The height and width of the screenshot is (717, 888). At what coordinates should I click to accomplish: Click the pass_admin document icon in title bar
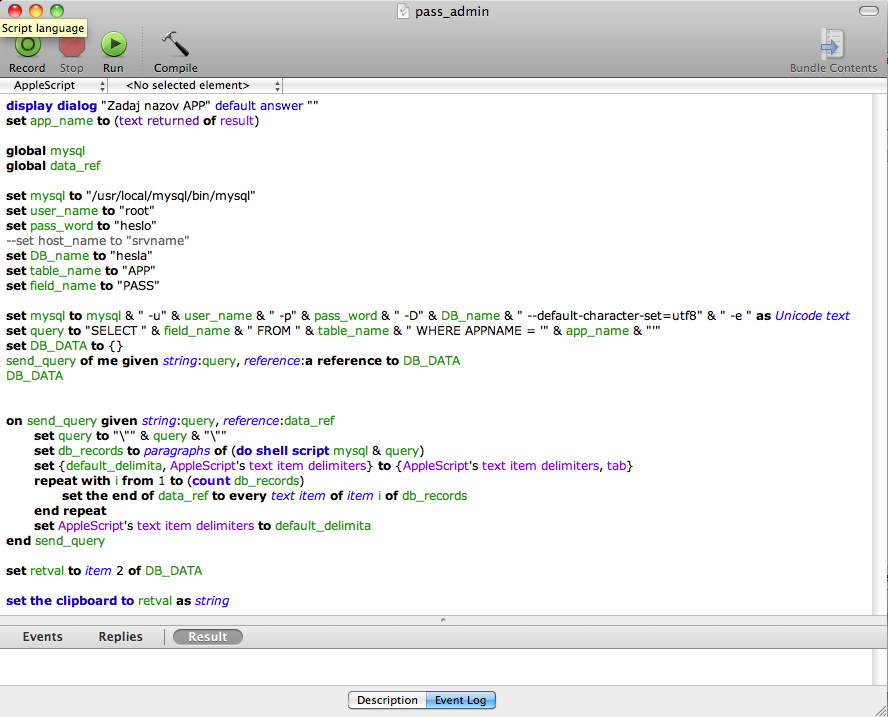[x=404, y=11]
